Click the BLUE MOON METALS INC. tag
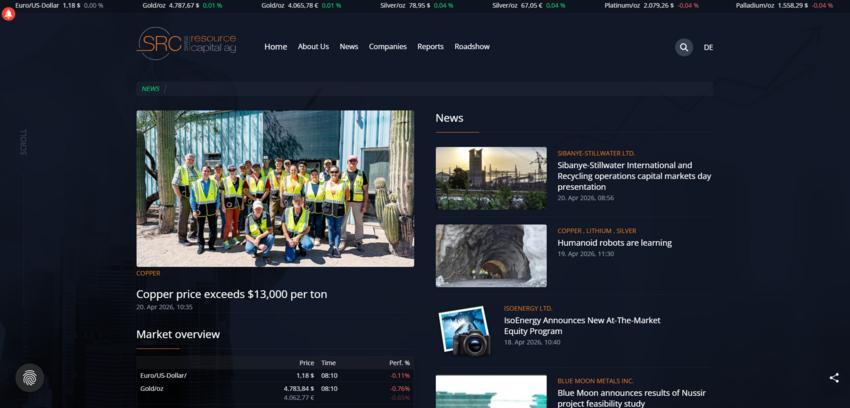This screenshot has height=408, width=850. (595, 381)
